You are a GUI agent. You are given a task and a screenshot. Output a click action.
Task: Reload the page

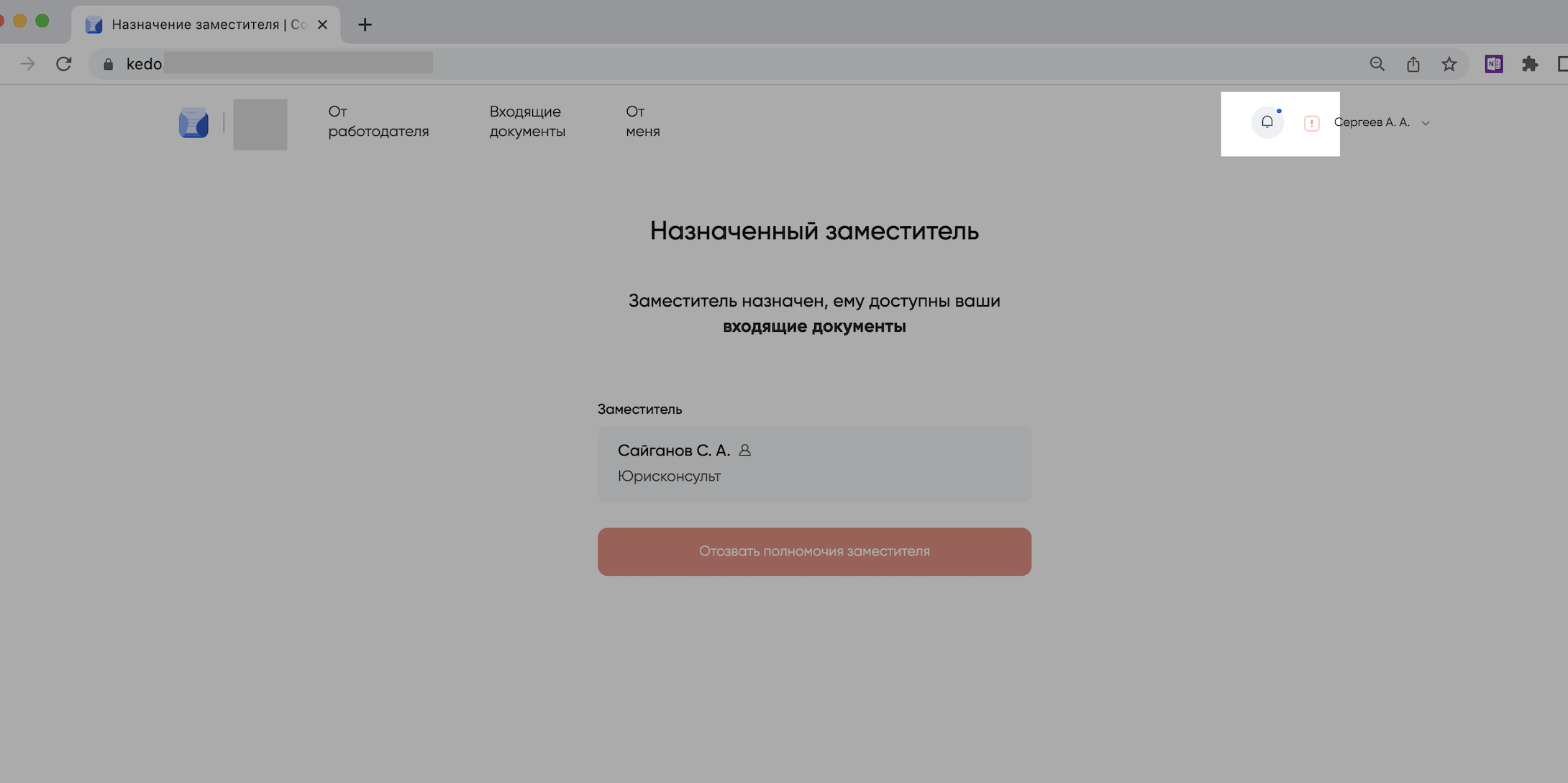click(64, 64)
